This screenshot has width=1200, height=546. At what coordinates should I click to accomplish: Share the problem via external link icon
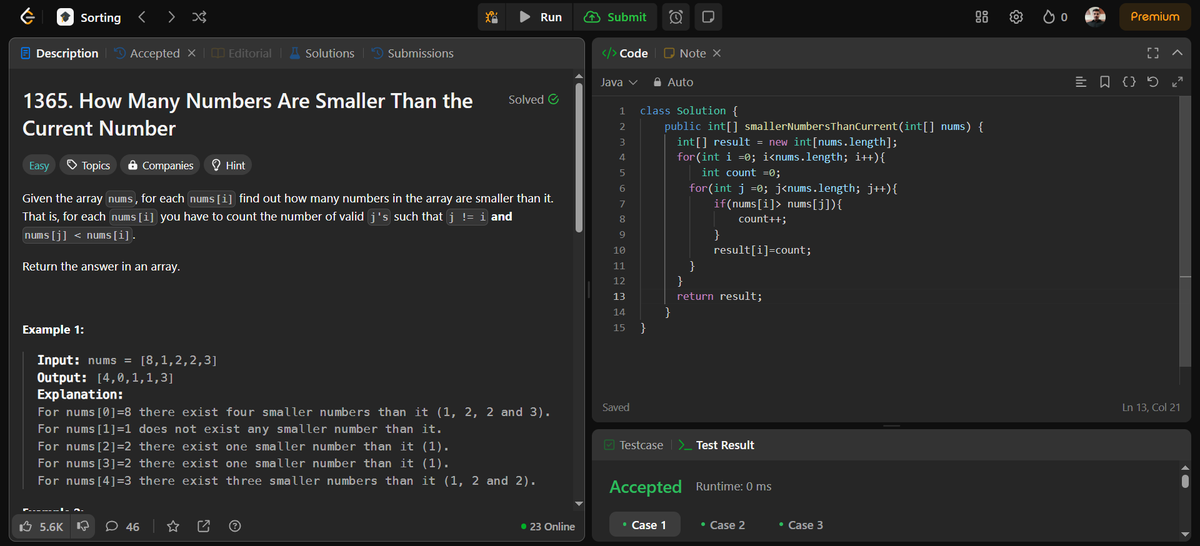coord(204,526)
